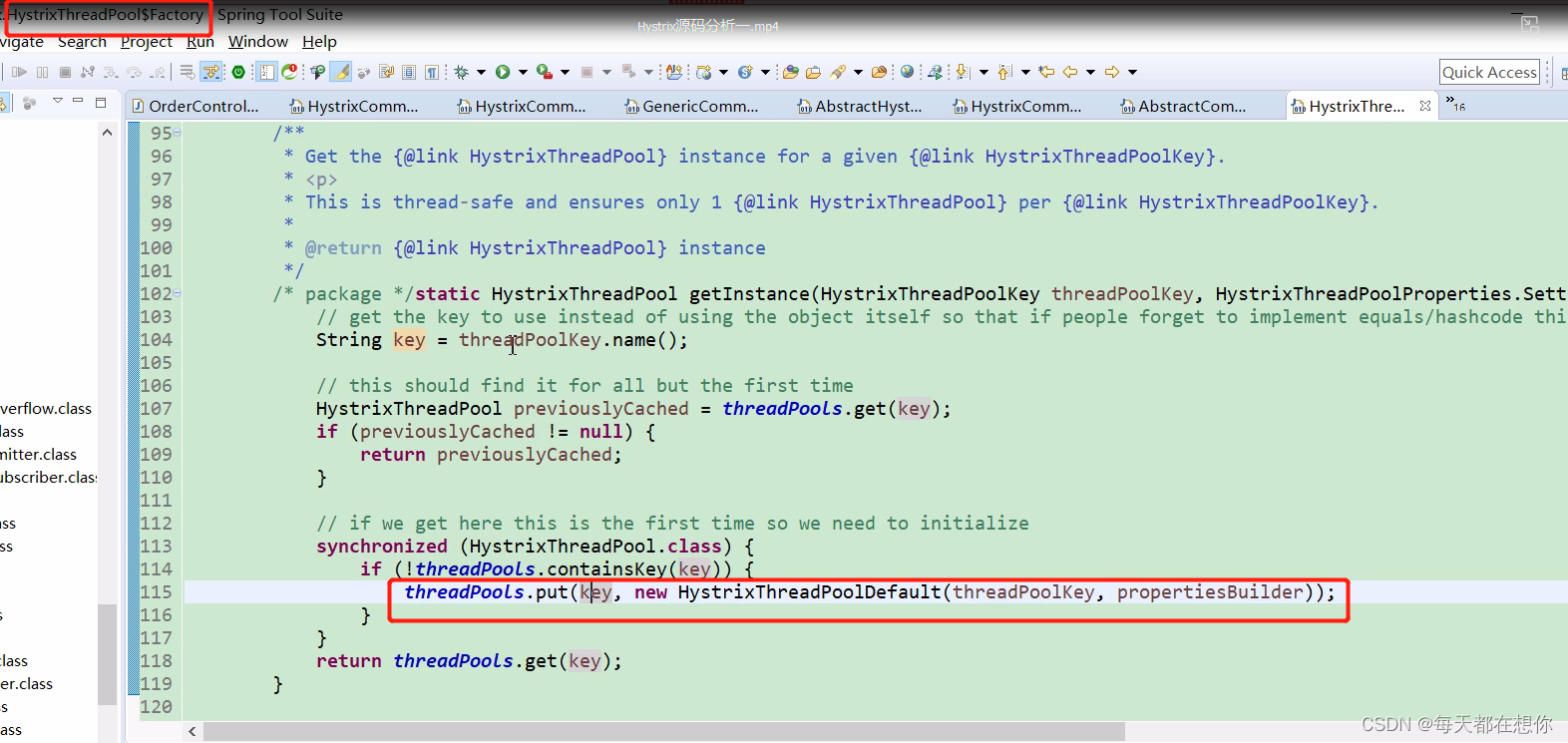1568x743 pixels.
Task: Click the explorer panel vertical scrollbar thumb
Action: [x=107, y=654]
